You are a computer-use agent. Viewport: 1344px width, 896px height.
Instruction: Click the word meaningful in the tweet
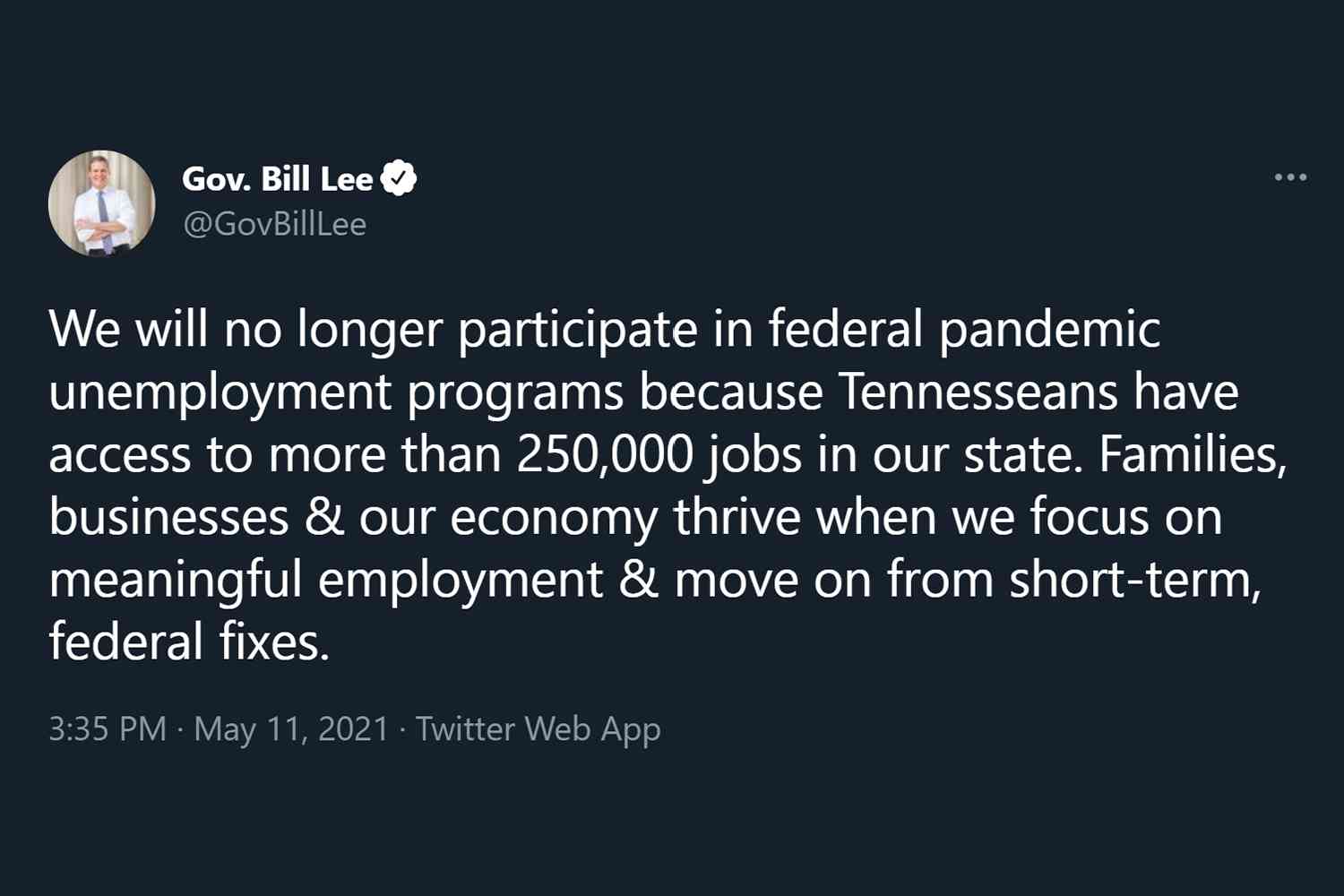coord(176,582)
